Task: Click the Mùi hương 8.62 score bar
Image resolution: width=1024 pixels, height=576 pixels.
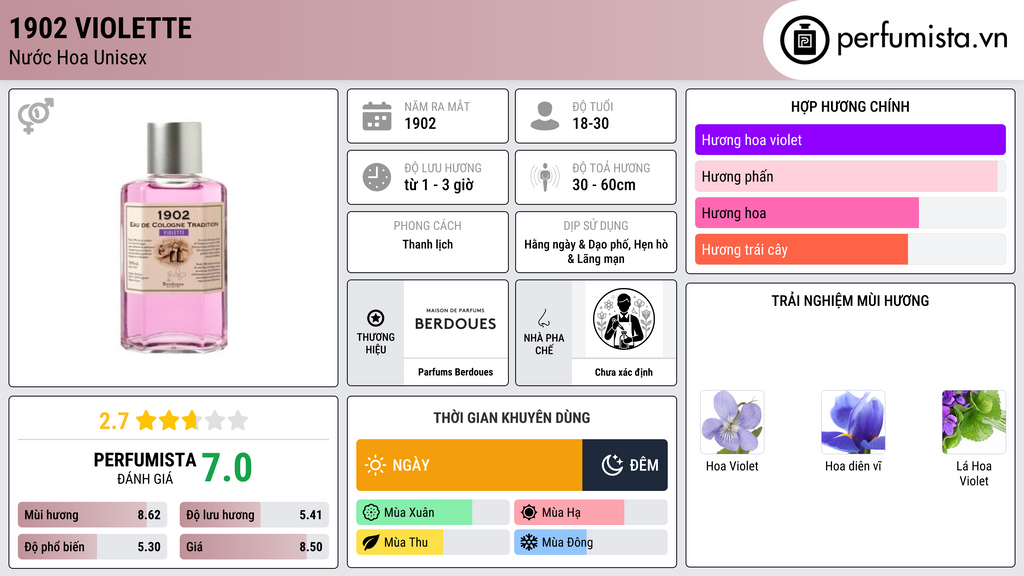Action: tap(93, 515)
